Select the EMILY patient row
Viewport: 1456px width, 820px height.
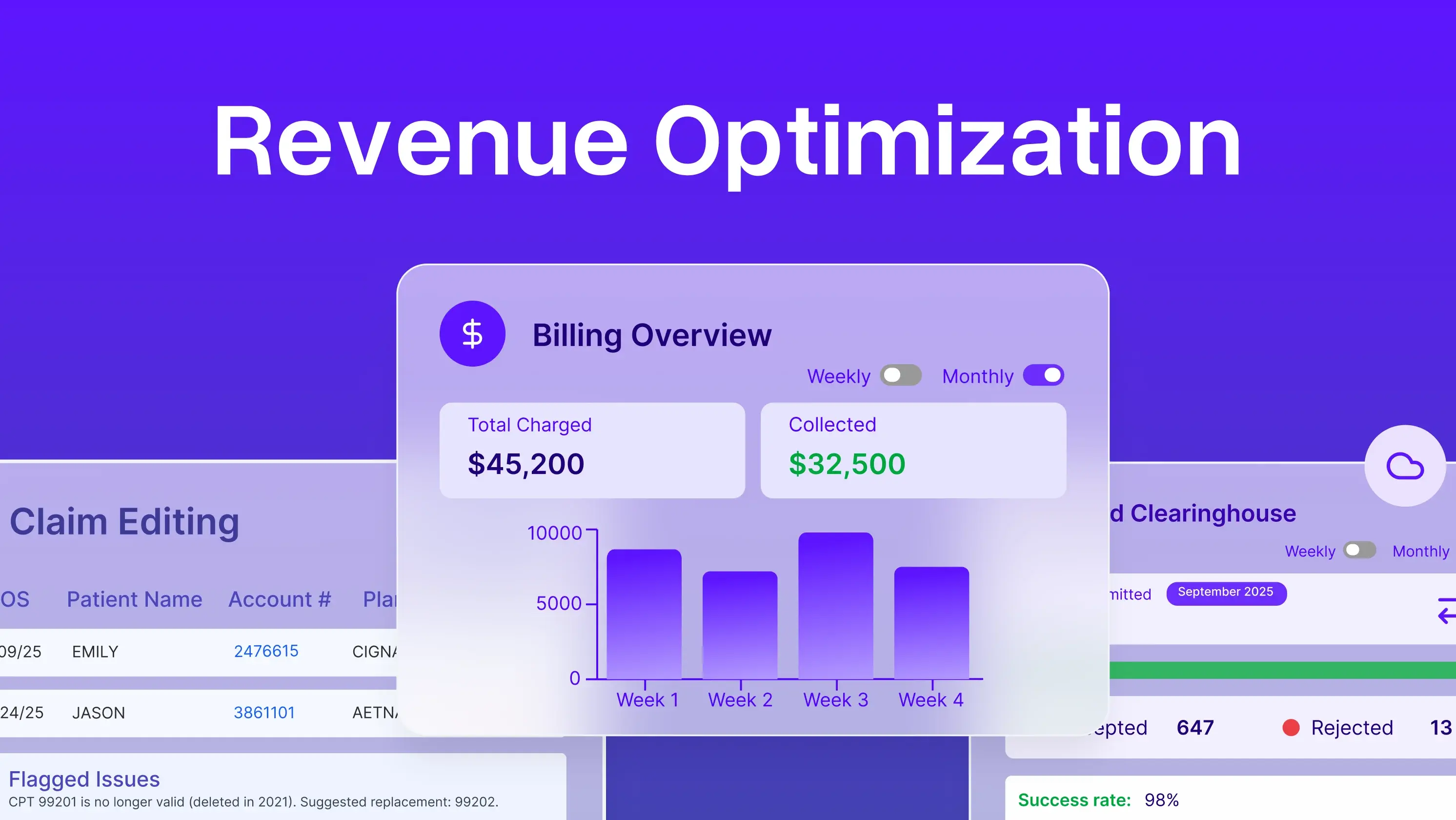[x=95, y=652]
